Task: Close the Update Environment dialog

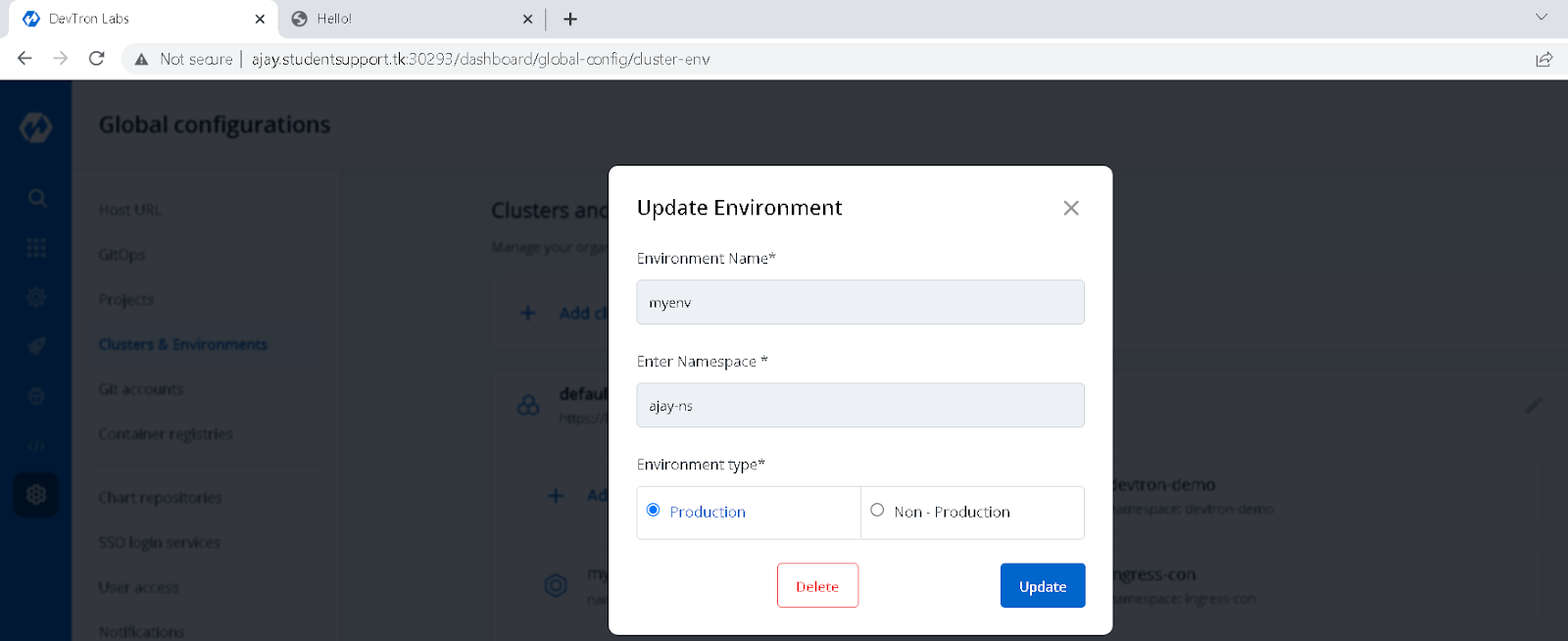Action: [1071, 208]
